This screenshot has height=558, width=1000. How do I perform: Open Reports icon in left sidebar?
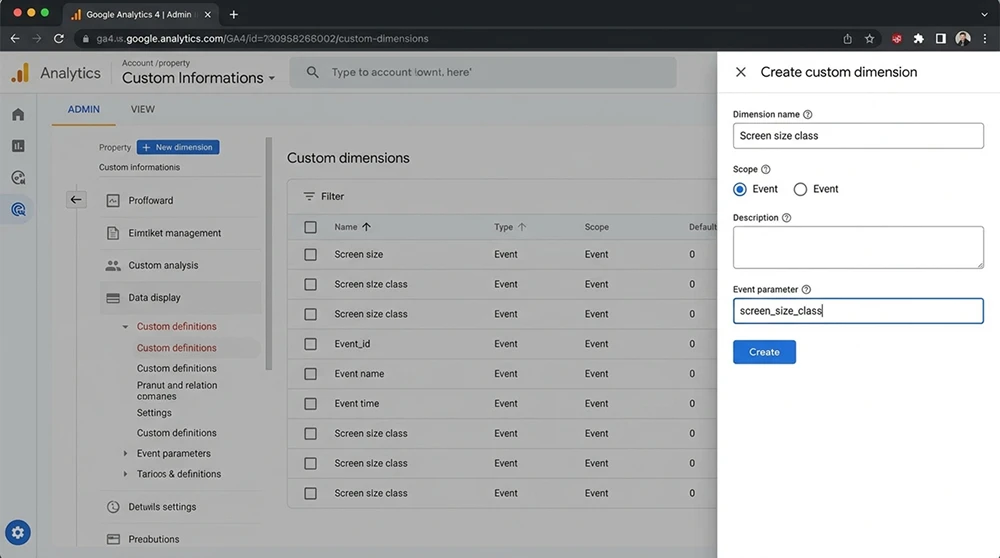point(17,146)
